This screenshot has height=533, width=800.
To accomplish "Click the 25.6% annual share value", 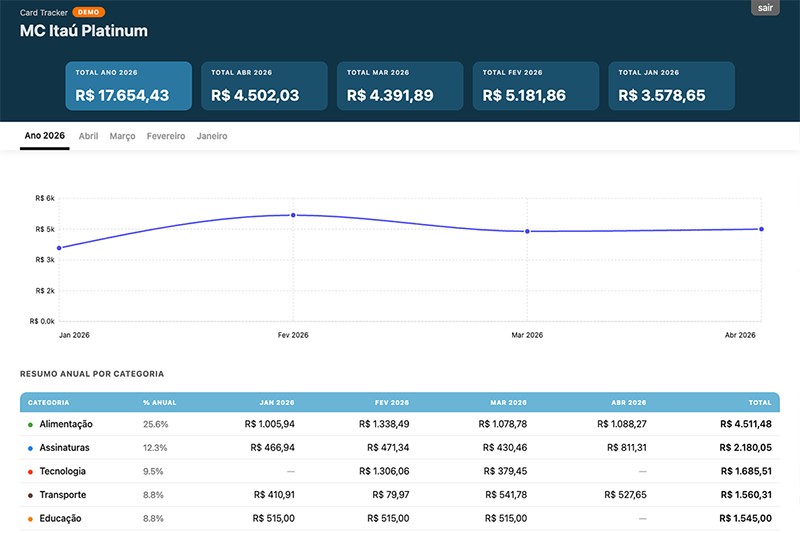I will (156, 424).
